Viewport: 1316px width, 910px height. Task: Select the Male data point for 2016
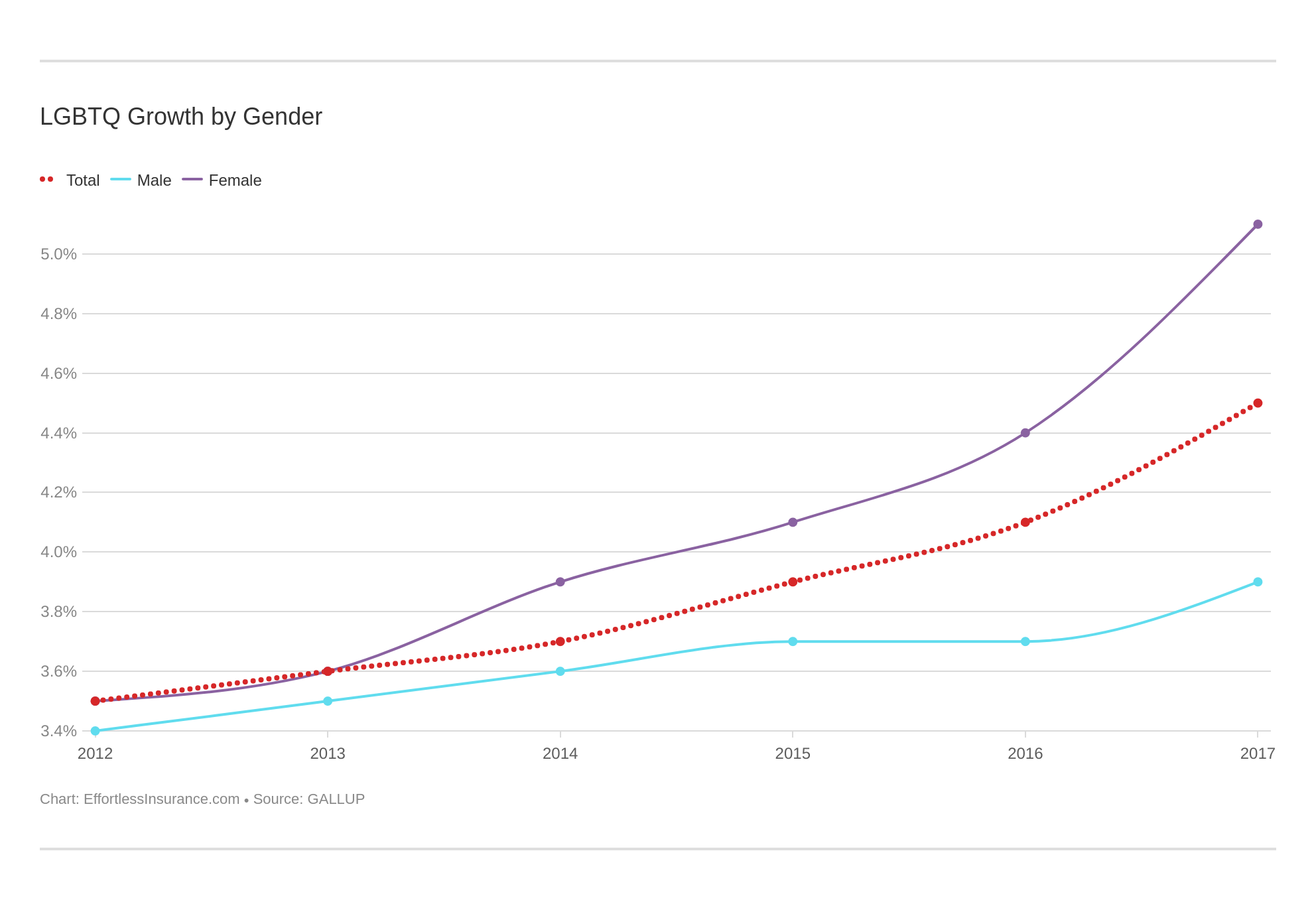tap(1025, 641)
